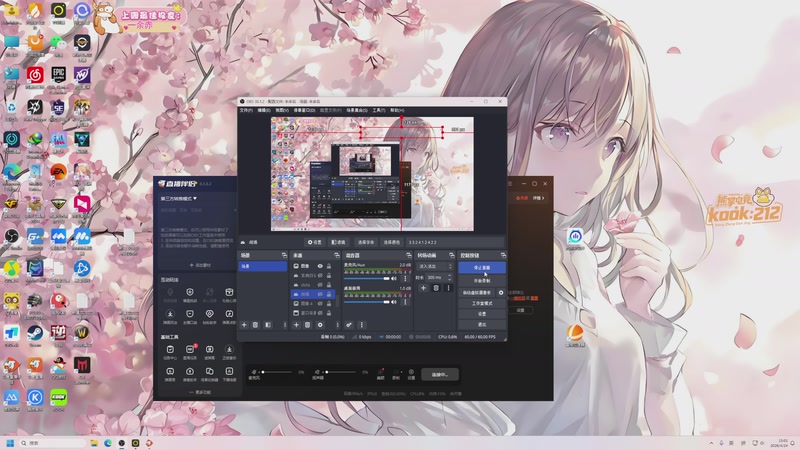
Task: Increase transition duration 300 ms stepper
Action: 449,276
